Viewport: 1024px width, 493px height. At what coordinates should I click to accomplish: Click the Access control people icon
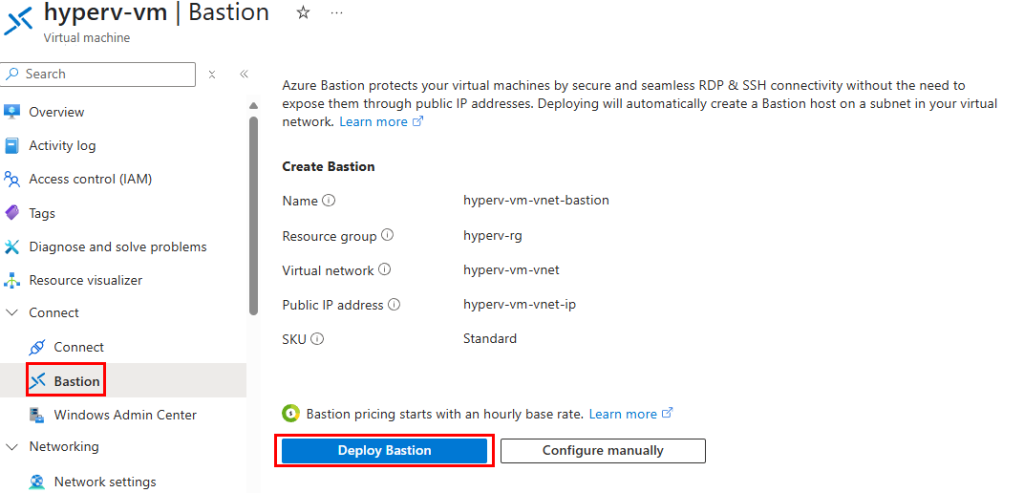click(12, 179)
